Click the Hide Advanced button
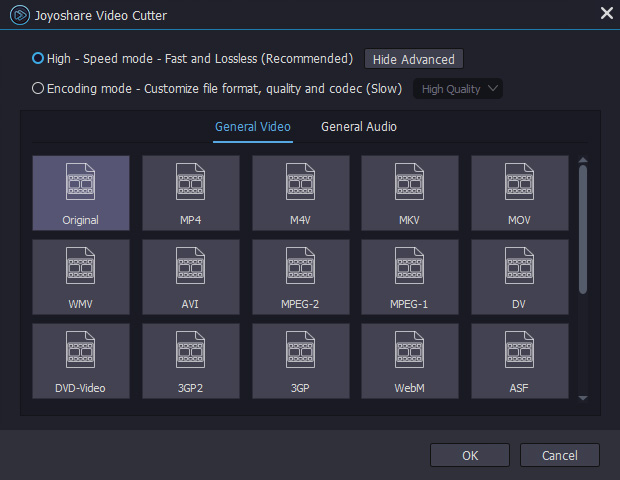Viewport: 620px width, 480px height. [x=414, y=59]
